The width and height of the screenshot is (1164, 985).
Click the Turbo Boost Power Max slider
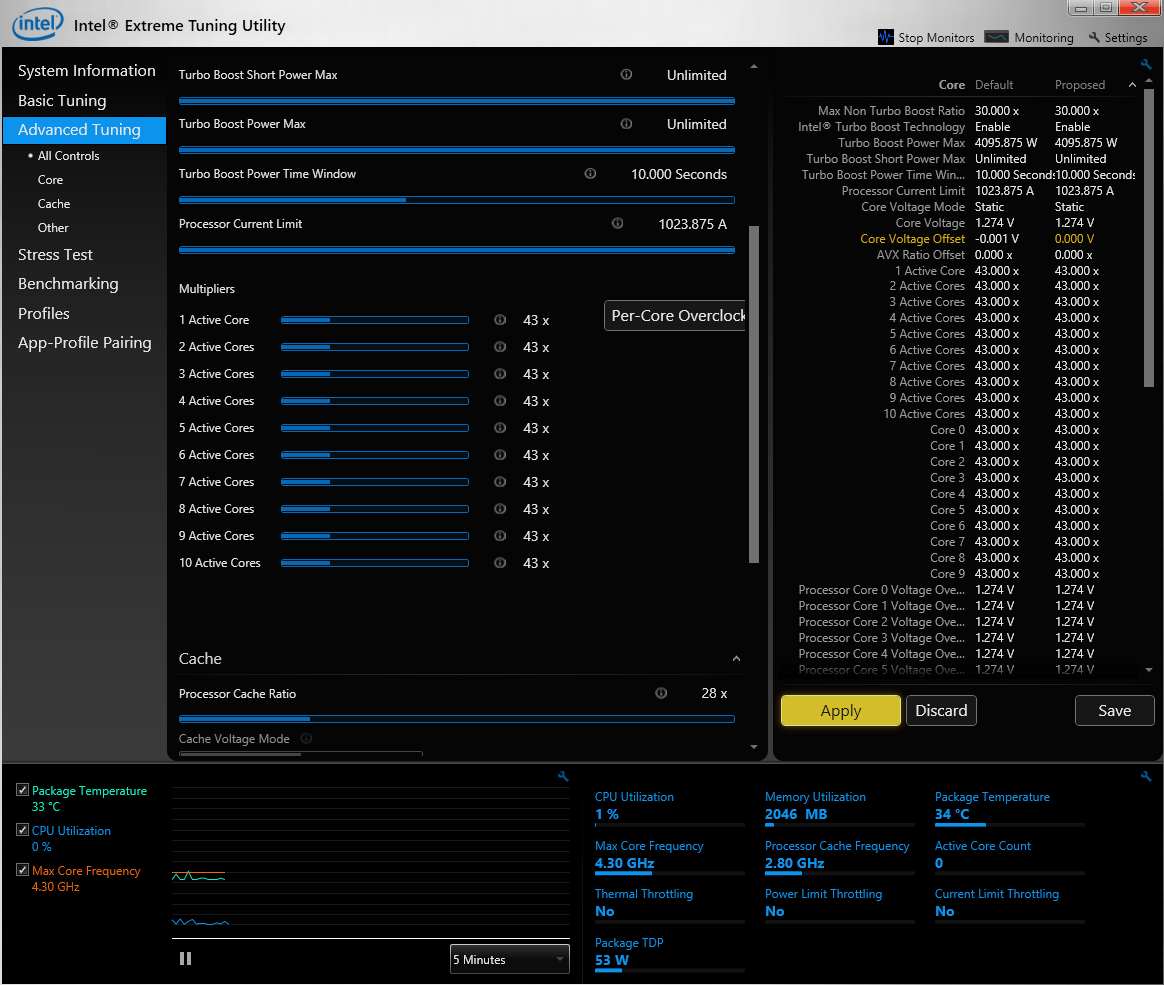pos(457,149)
